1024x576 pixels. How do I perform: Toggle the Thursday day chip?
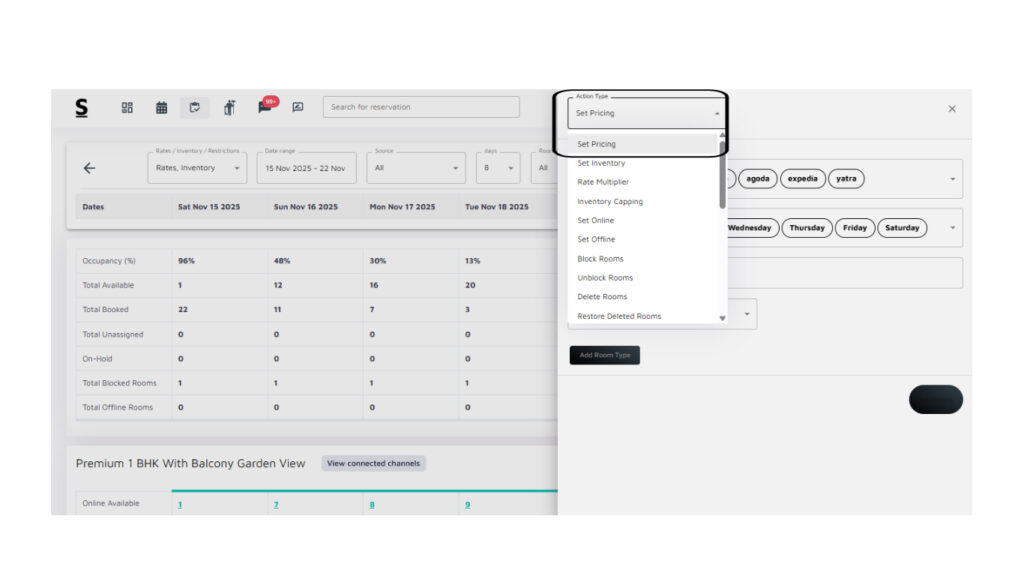click(806, 228)
